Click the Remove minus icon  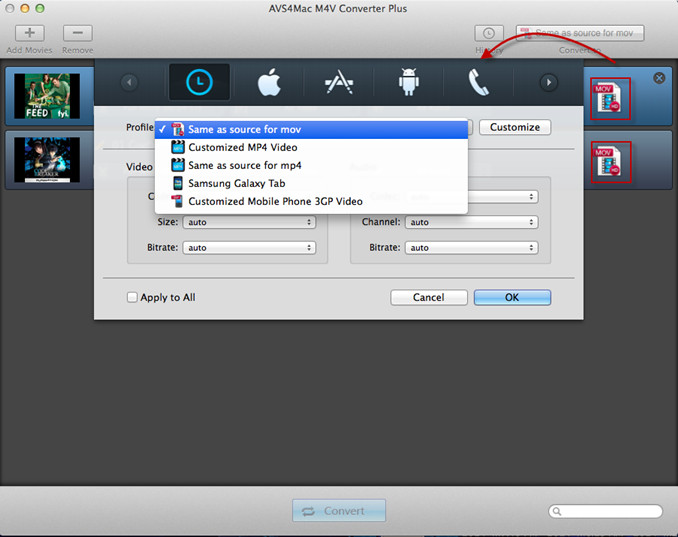(x=78, y=33)
